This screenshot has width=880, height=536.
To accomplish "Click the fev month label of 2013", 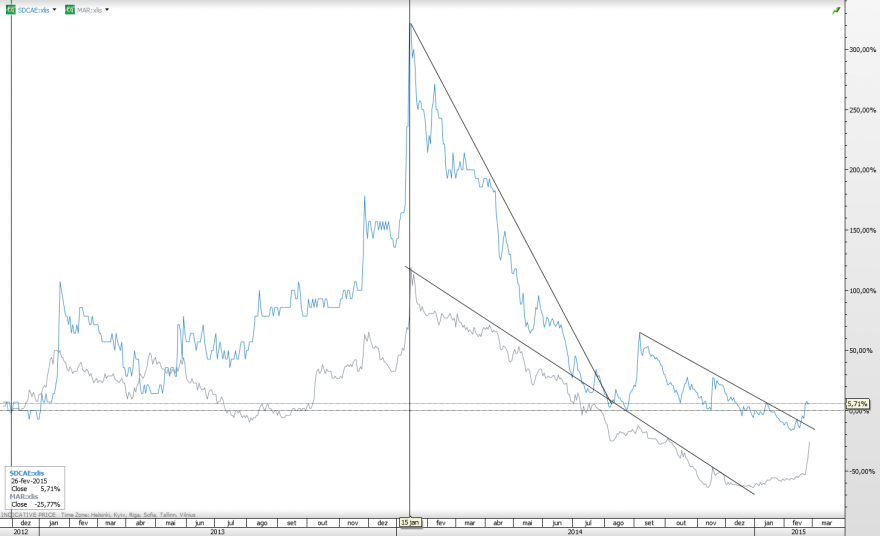I will point(83,523).
